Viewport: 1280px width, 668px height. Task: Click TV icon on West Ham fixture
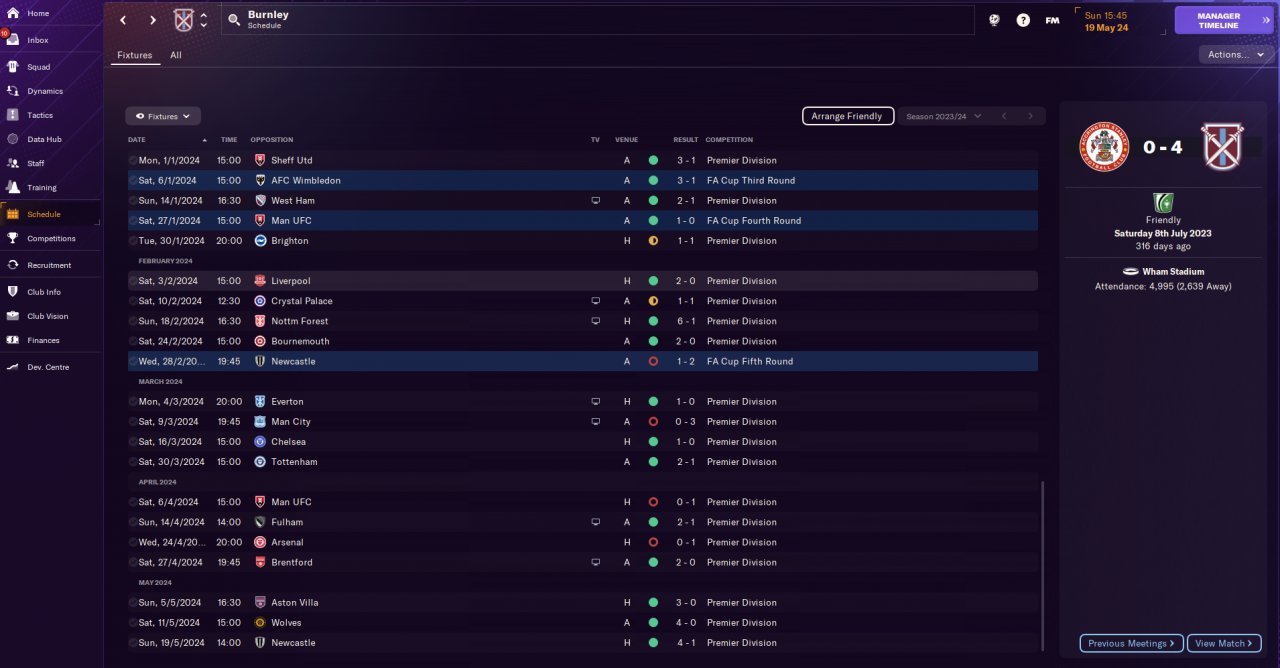click(596, 201)
